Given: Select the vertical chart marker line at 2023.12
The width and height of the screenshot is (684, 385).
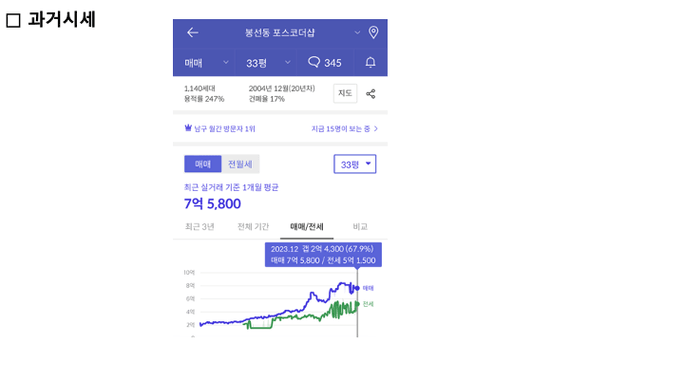Looking at the screenshot, I should pyautogui.click(x=357, y=302).
